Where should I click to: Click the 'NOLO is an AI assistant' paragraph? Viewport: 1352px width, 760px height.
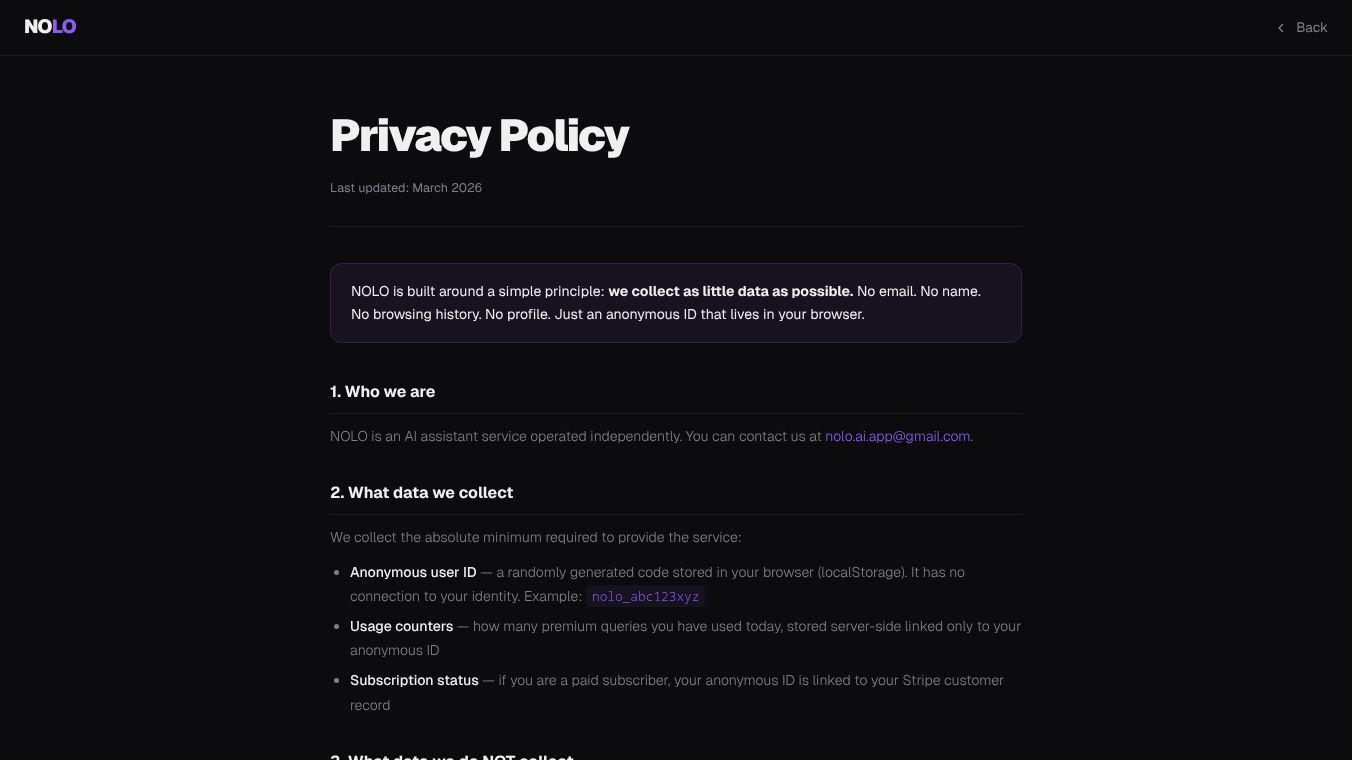click(651, 436)
